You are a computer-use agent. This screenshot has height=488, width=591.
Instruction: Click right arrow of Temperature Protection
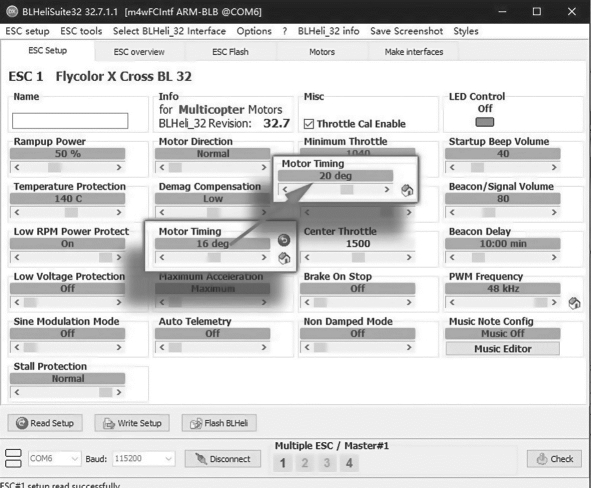(119, 213)
